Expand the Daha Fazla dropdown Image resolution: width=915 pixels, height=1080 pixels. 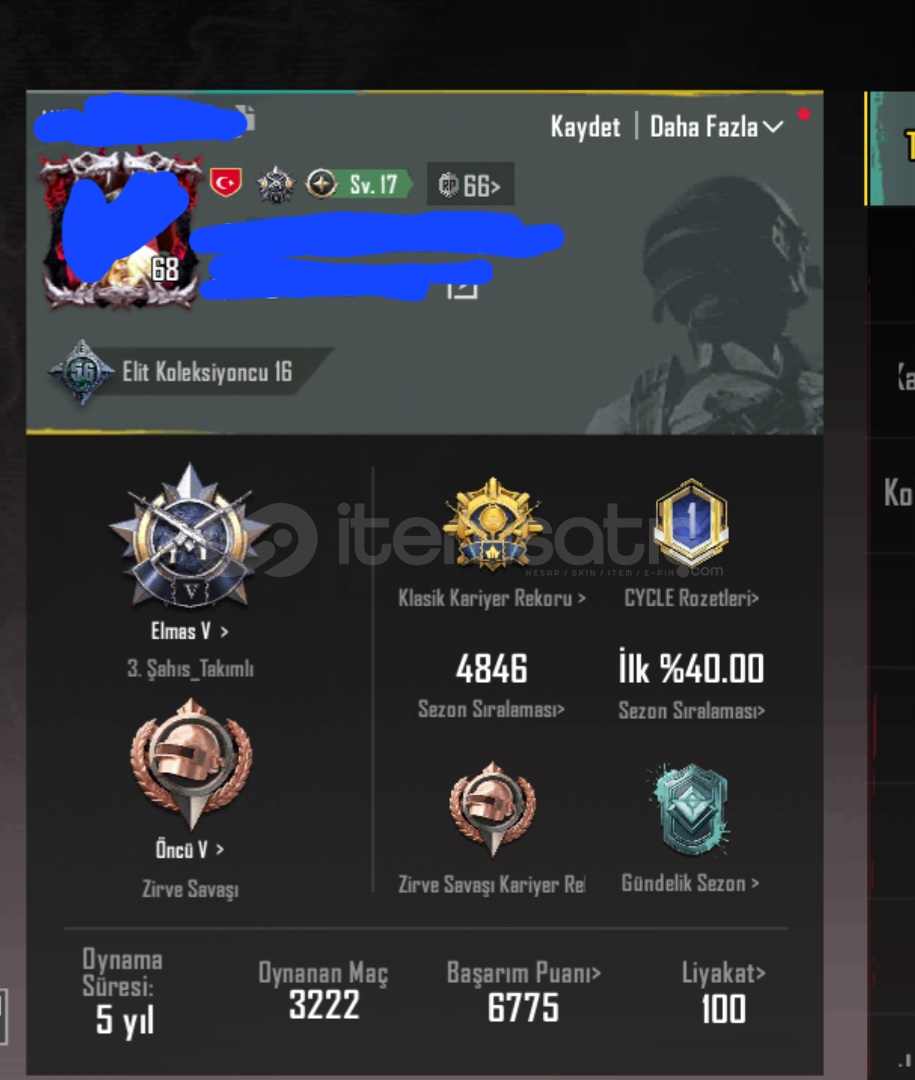coord(717,127)
